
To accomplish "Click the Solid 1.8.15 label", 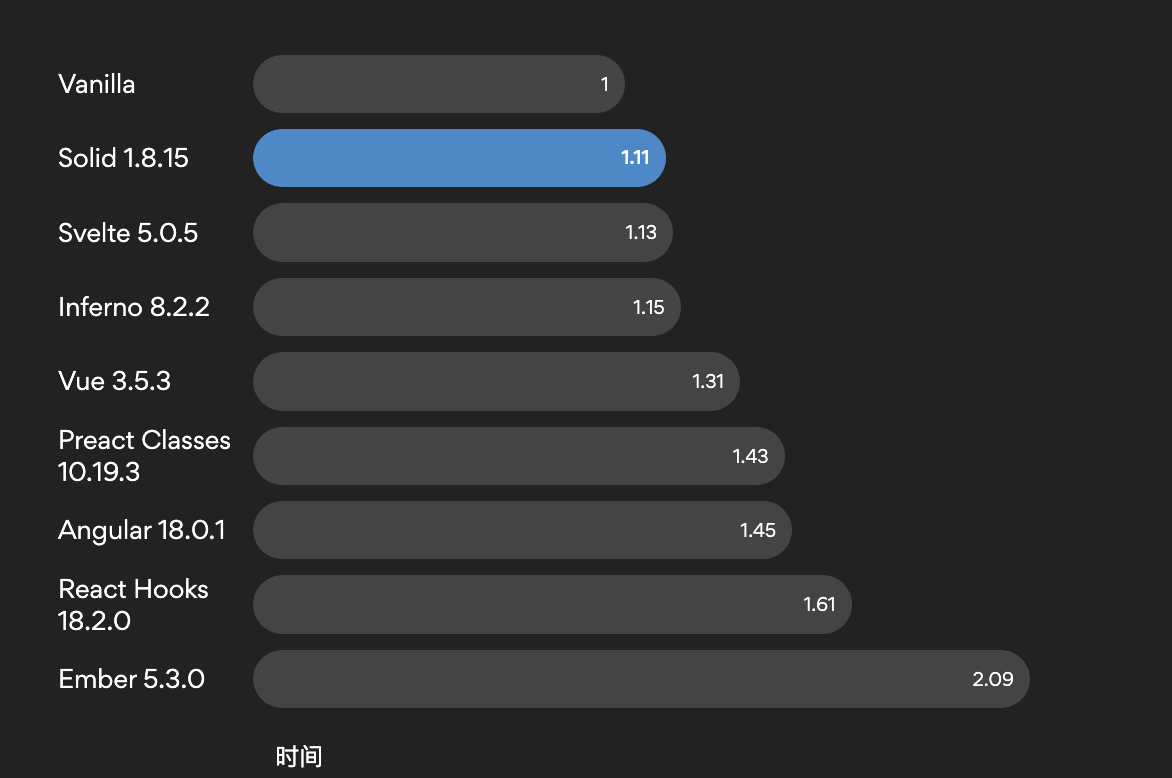I will click(x=123, y=158).
